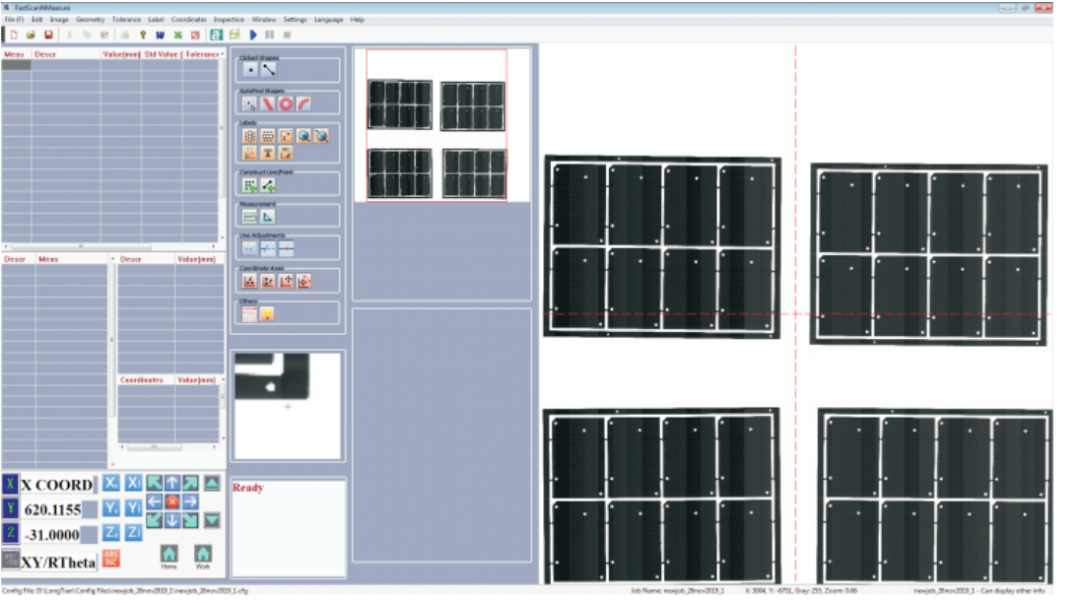Open the Geometry menu
The image size is (1080, 603).
point(90,19)
